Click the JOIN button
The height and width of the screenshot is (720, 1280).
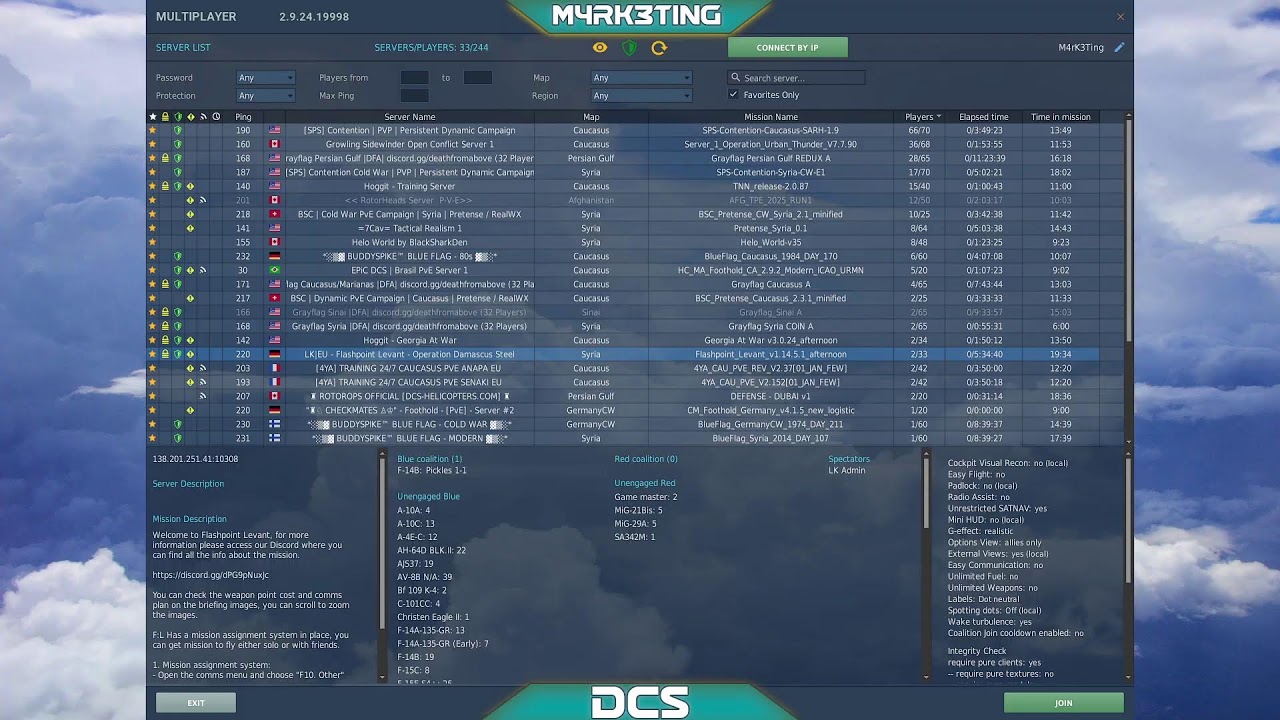coord(1063,703)
